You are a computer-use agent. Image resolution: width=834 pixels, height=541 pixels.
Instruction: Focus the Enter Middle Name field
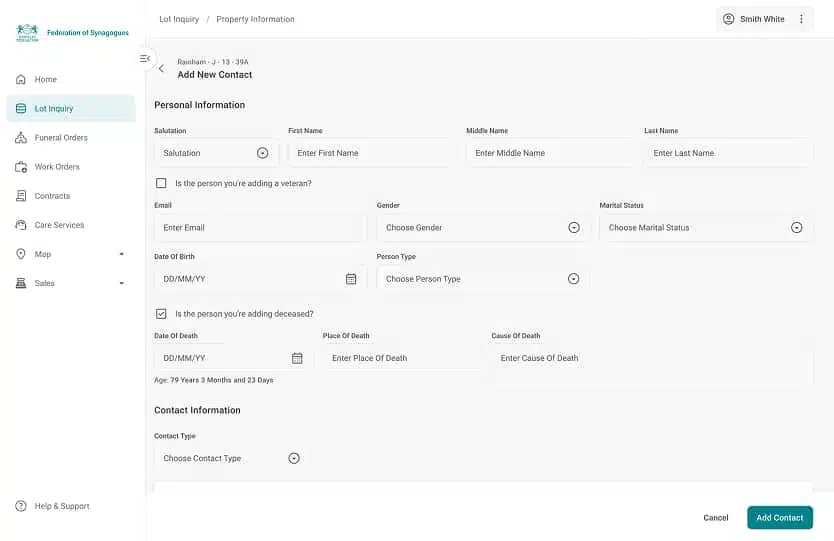click(x=549, y=153)
